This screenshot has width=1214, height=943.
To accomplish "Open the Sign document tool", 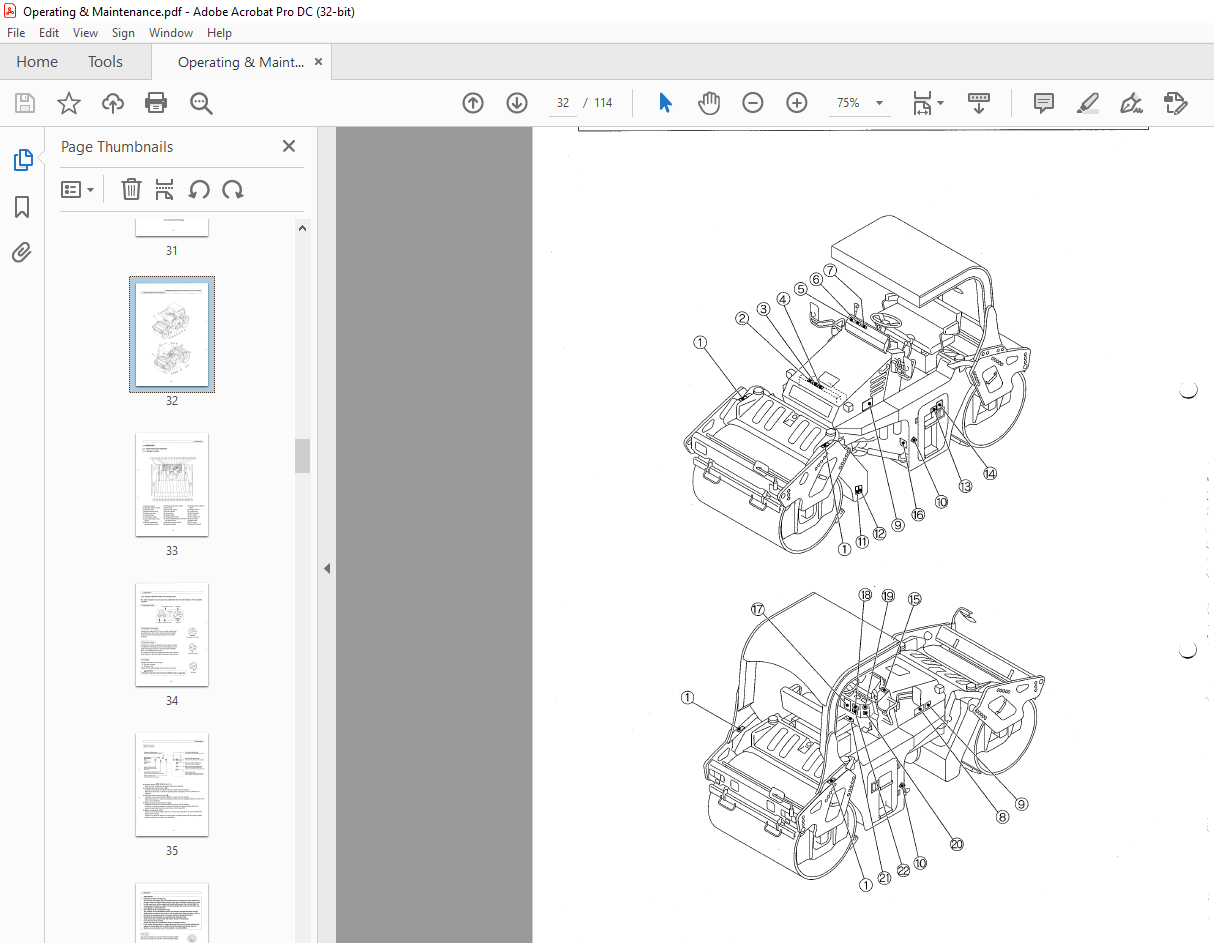I will 1132,103.
